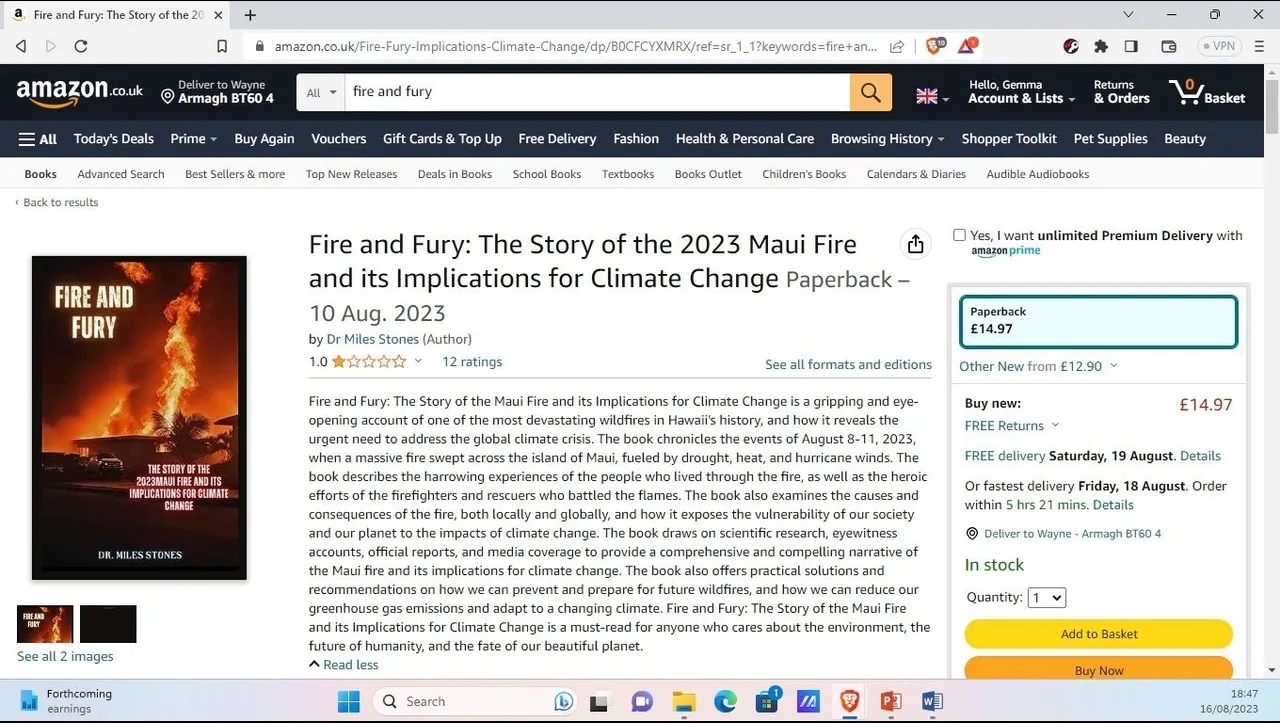1280x723 pixels.
Task: Click See all formats and editions
Action: tap(848, 365)
